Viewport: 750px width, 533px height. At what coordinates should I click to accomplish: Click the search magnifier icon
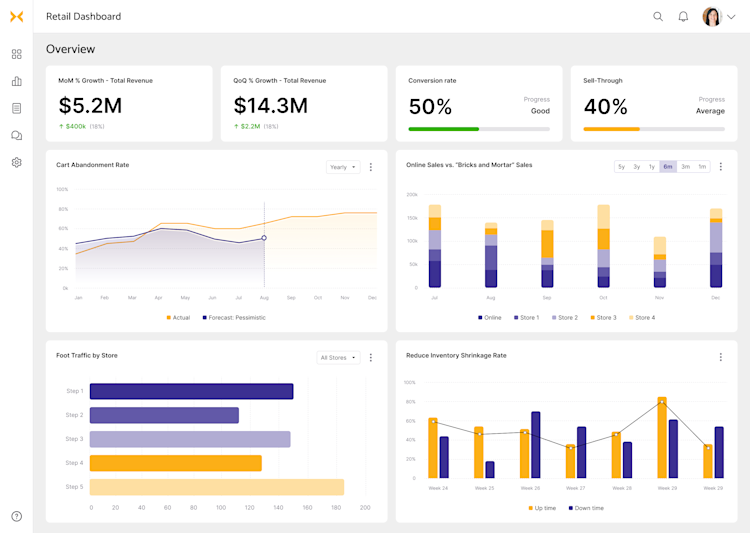(658, 17)
